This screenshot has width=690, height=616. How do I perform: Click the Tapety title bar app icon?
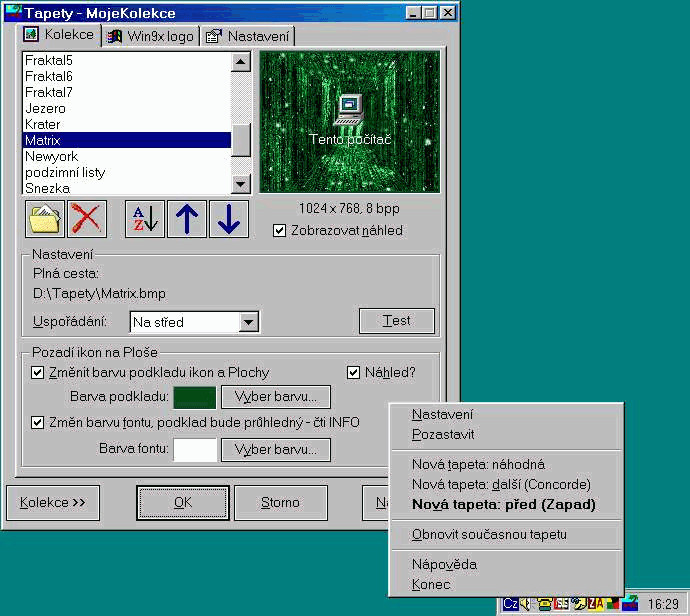pos(13,12)
